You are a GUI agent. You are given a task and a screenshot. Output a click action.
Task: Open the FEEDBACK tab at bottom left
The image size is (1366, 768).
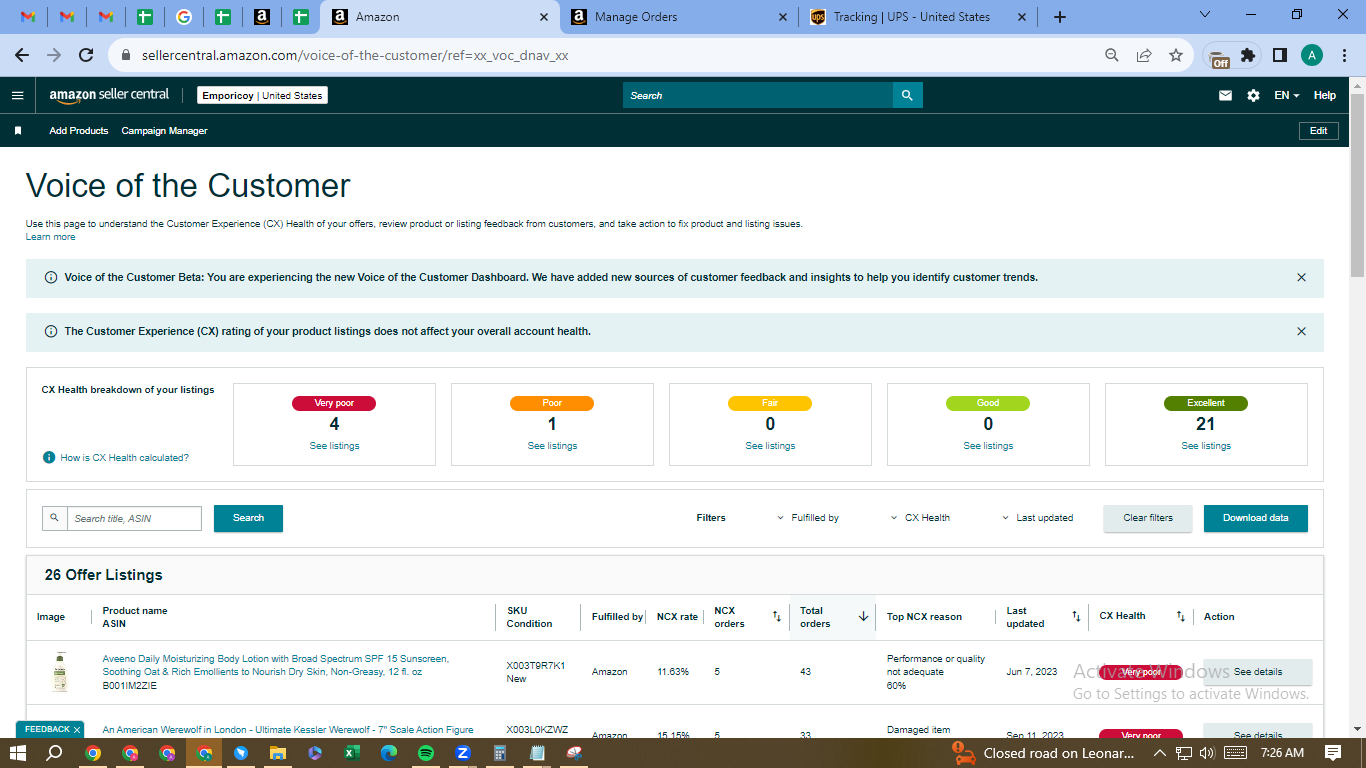point(51,729)
